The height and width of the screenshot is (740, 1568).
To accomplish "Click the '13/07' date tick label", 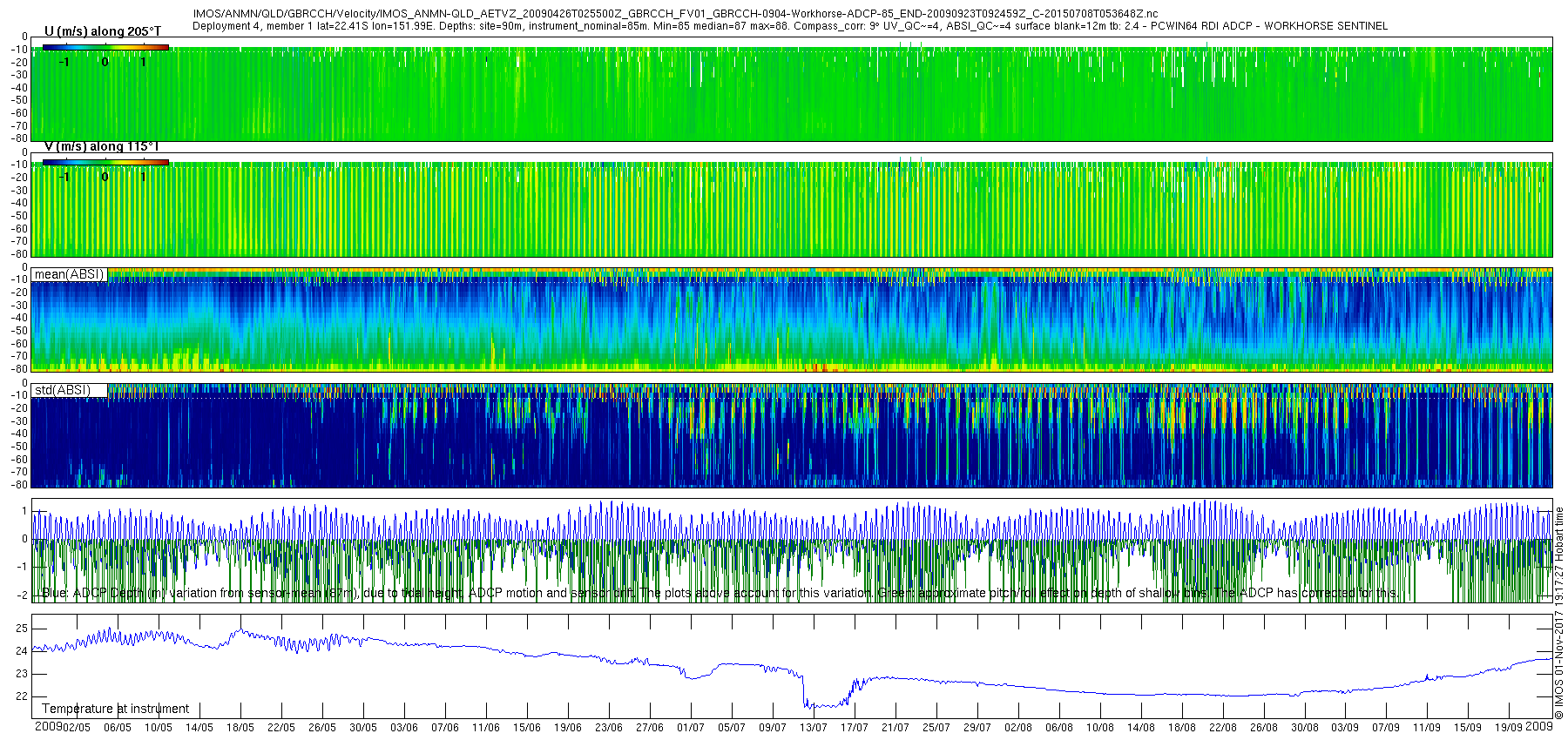I will [814, 728].
